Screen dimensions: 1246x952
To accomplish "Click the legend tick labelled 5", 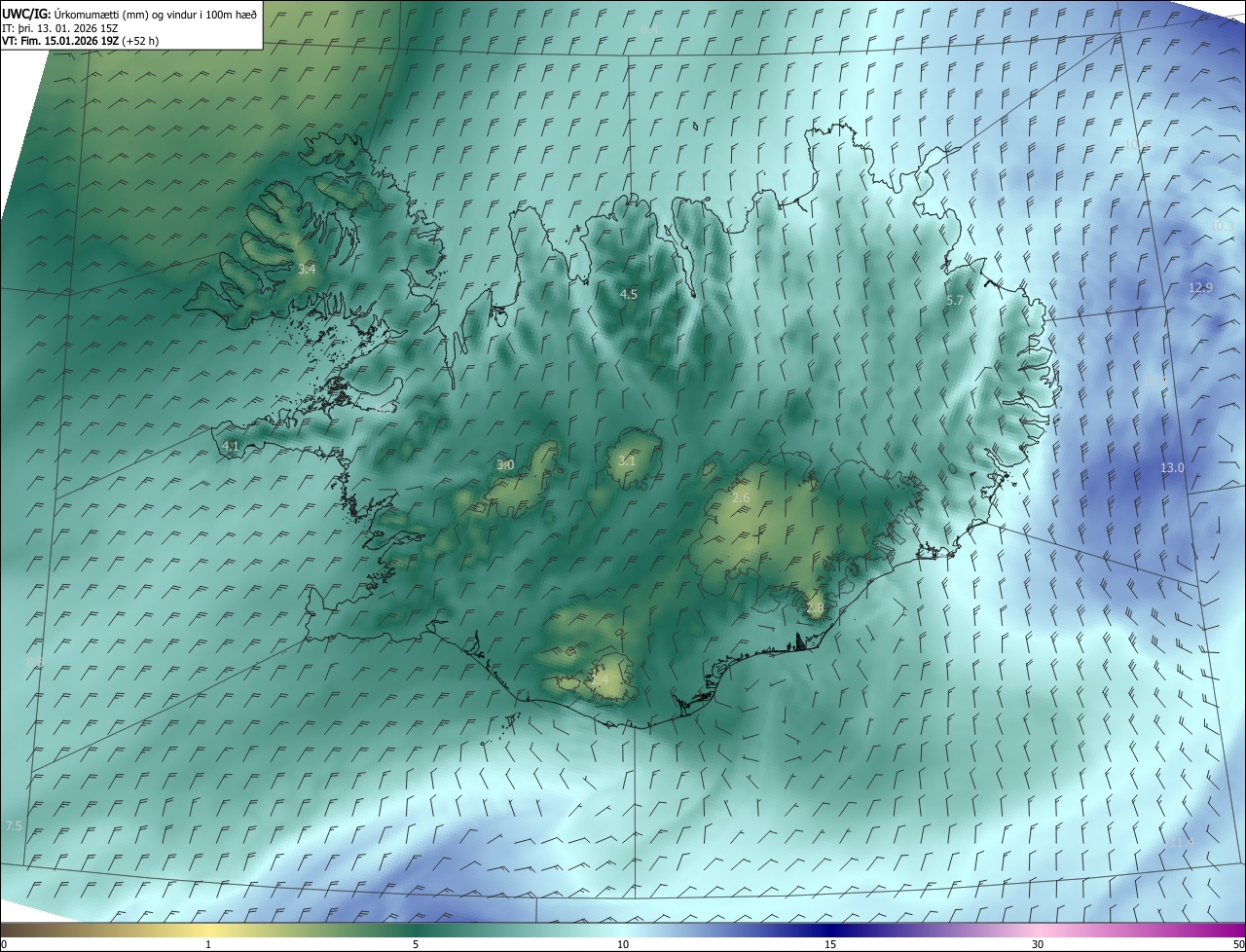I will 416,944.
